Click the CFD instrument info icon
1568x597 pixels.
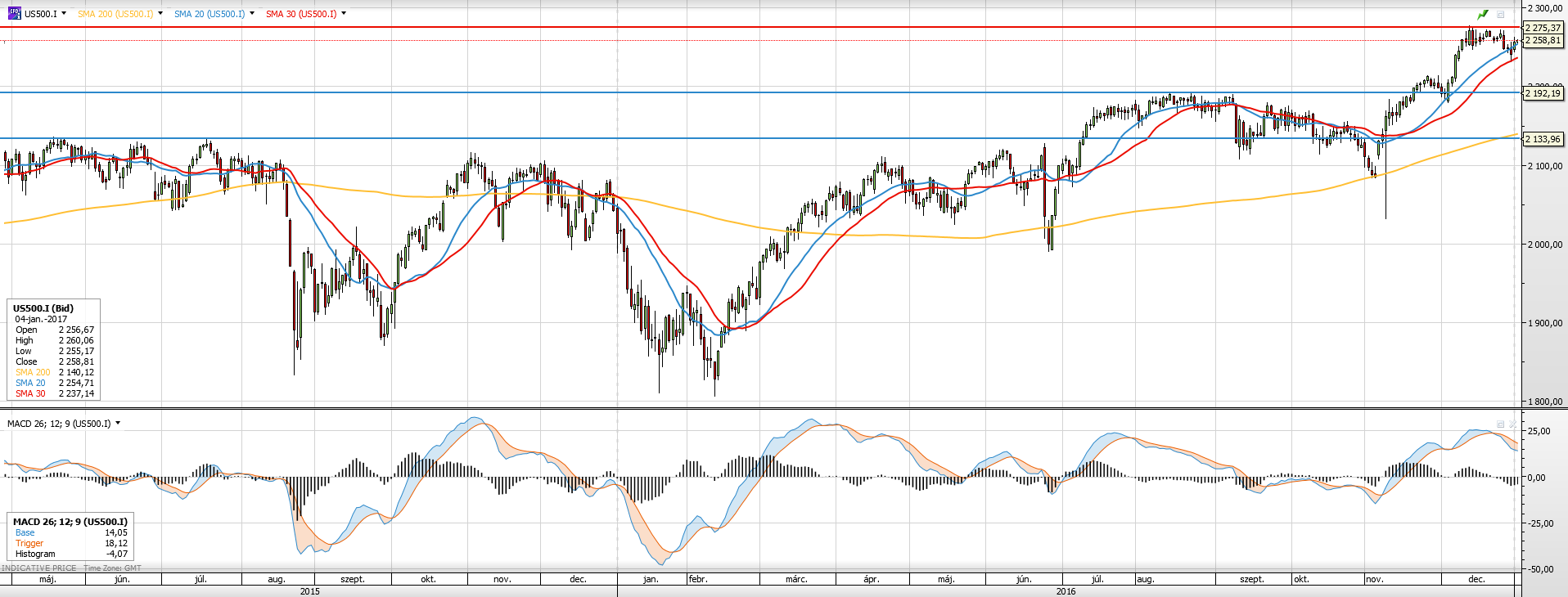[14, 13]
